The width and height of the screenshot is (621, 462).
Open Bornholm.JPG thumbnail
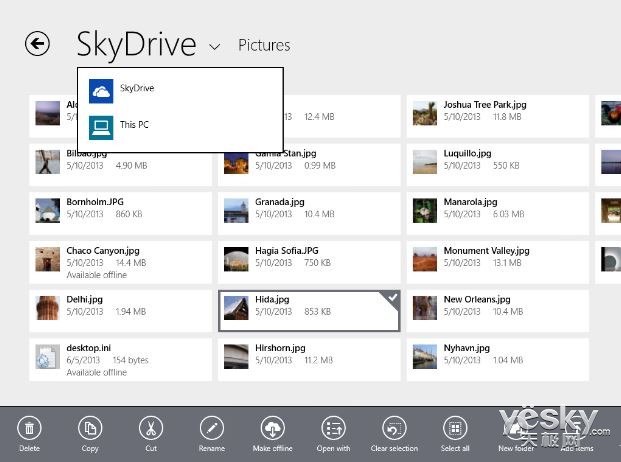(x=48, y=210)
